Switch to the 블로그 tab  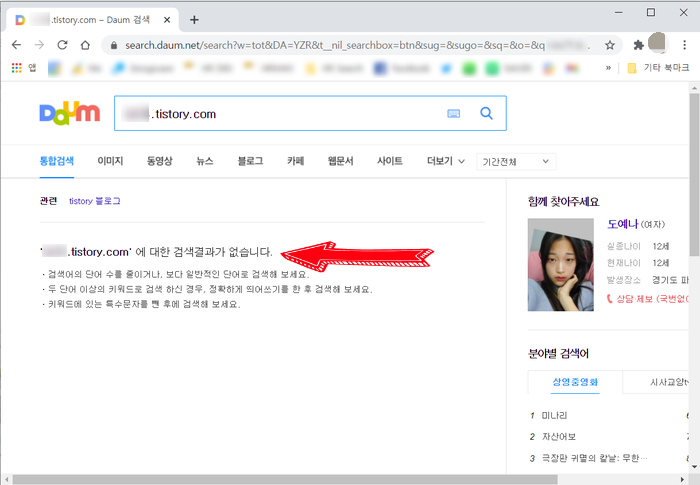pos(250,161)
